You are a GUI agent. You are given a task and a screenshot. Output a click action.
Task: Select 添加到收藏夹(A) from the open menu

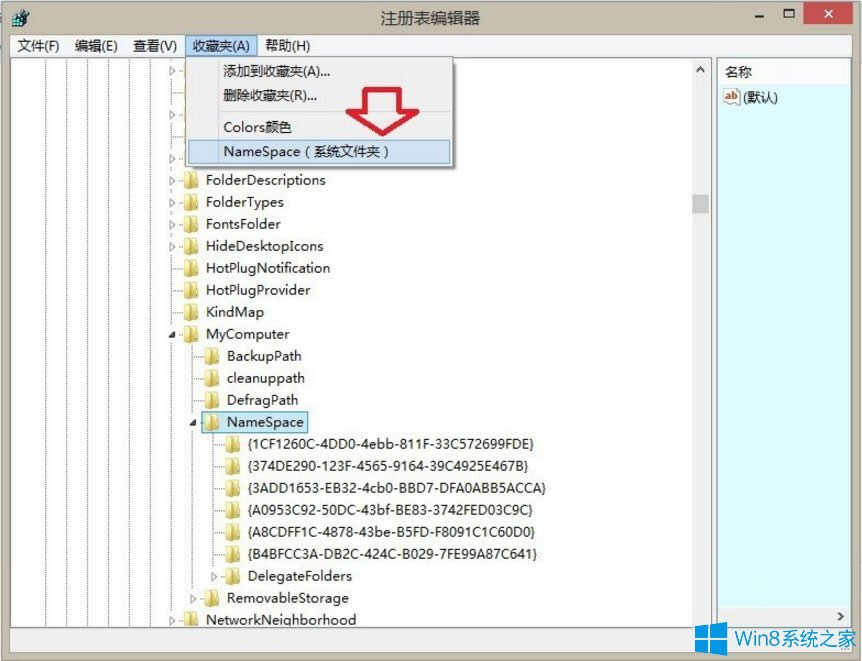click(288, 75)
